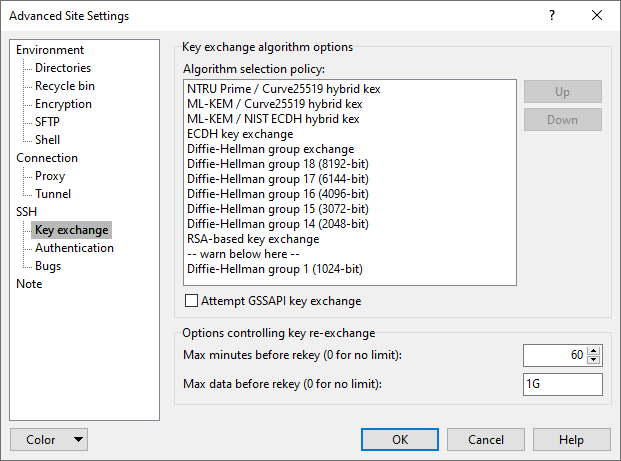Increase max minutes with spinner up arrow
Image resolution: width=621 pixels, height=461 pixels.
tap(595, 350)
